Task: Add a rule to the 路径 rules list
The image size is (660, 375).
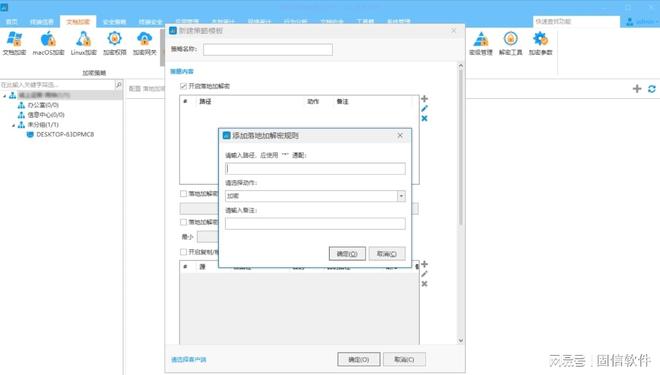Action: pyautogui.click(x=424, y=98)
